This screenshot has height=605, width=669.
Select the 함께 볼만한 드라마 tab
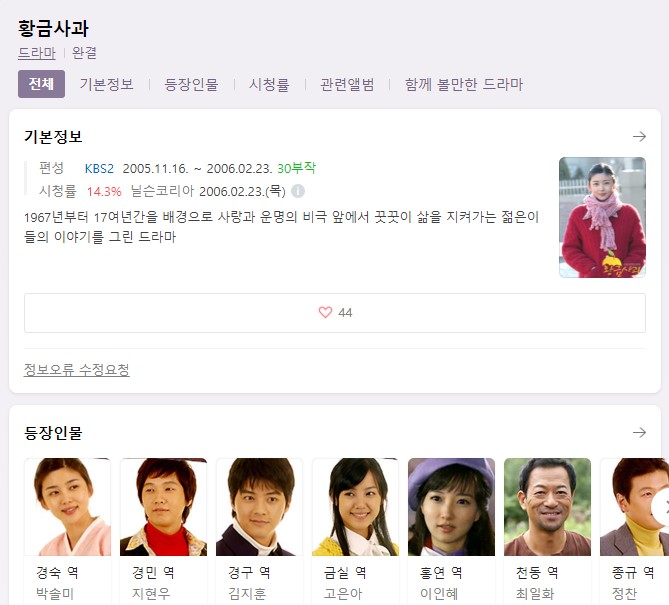pos(464,84)
